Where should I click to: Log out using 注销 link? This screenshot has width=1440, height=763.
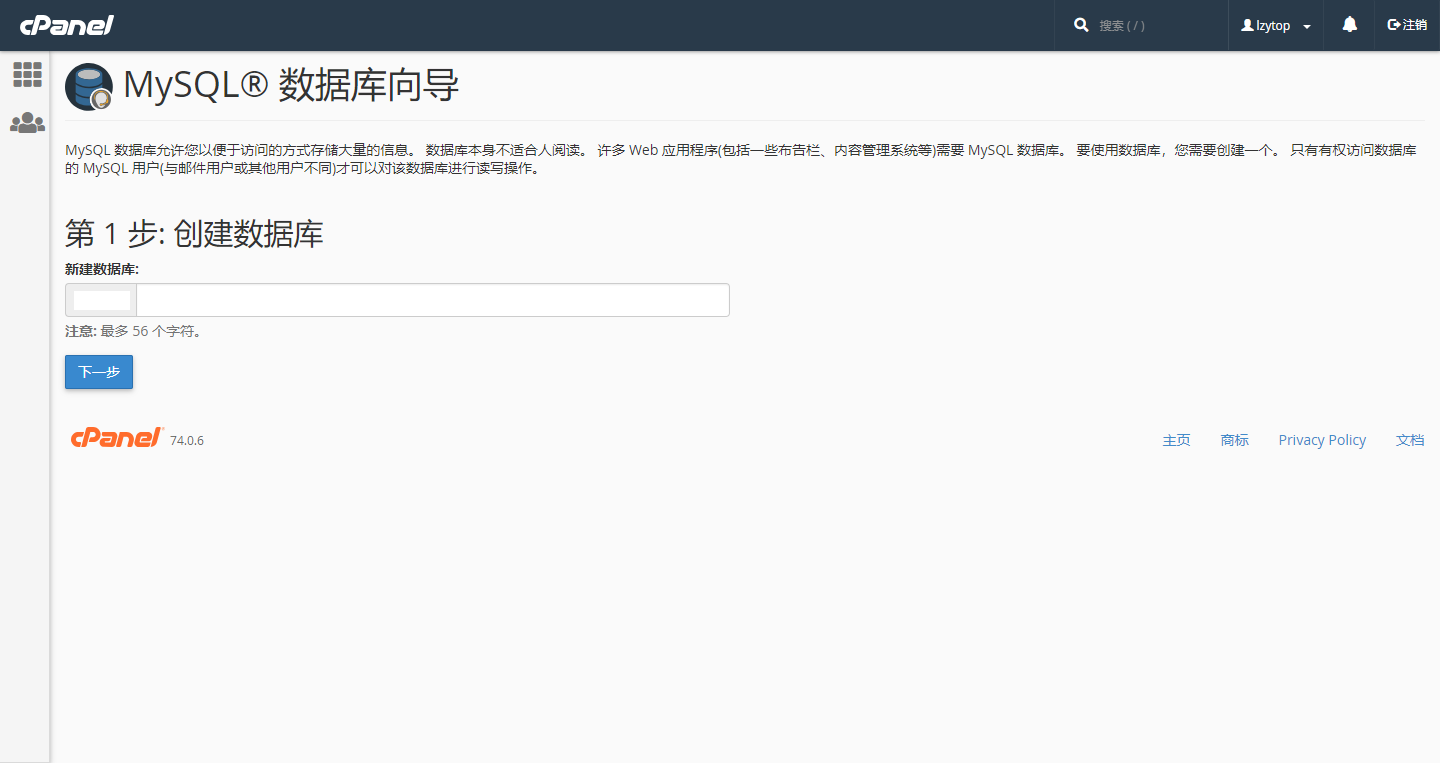pyautogui.click(x=1407, y=25)
